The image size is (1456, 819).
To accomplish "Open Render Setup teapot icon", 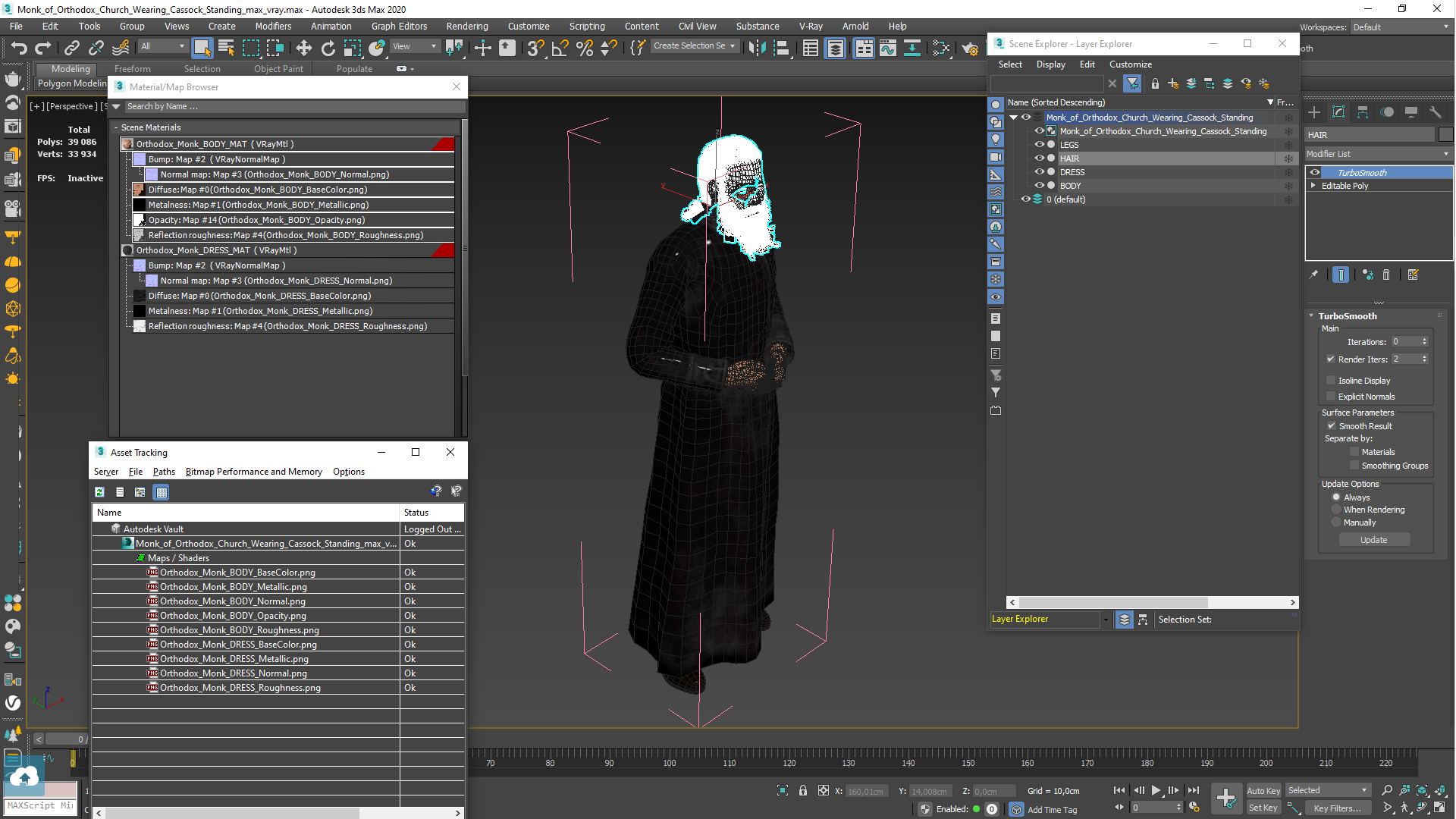I will click(x=970, y=48).
